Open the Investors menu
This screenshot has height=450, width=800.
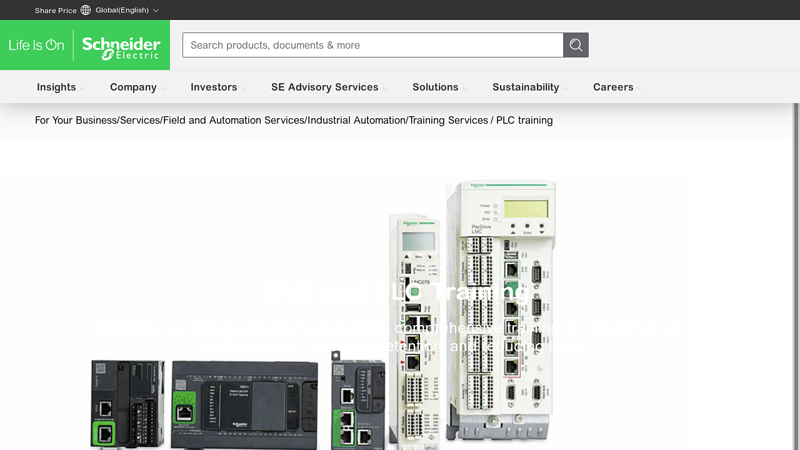pos(214,87)
